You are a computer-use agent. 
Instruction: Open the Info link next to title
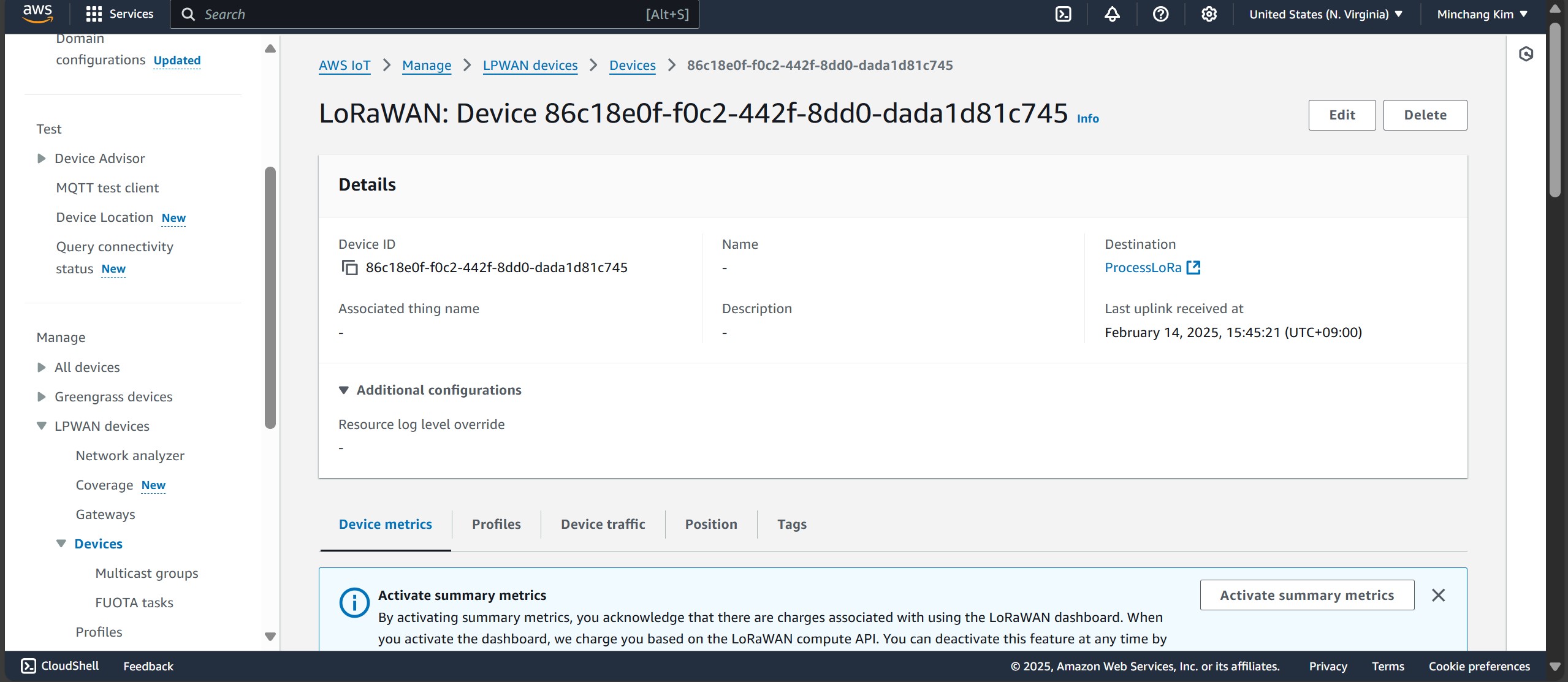click(1088, 119)
